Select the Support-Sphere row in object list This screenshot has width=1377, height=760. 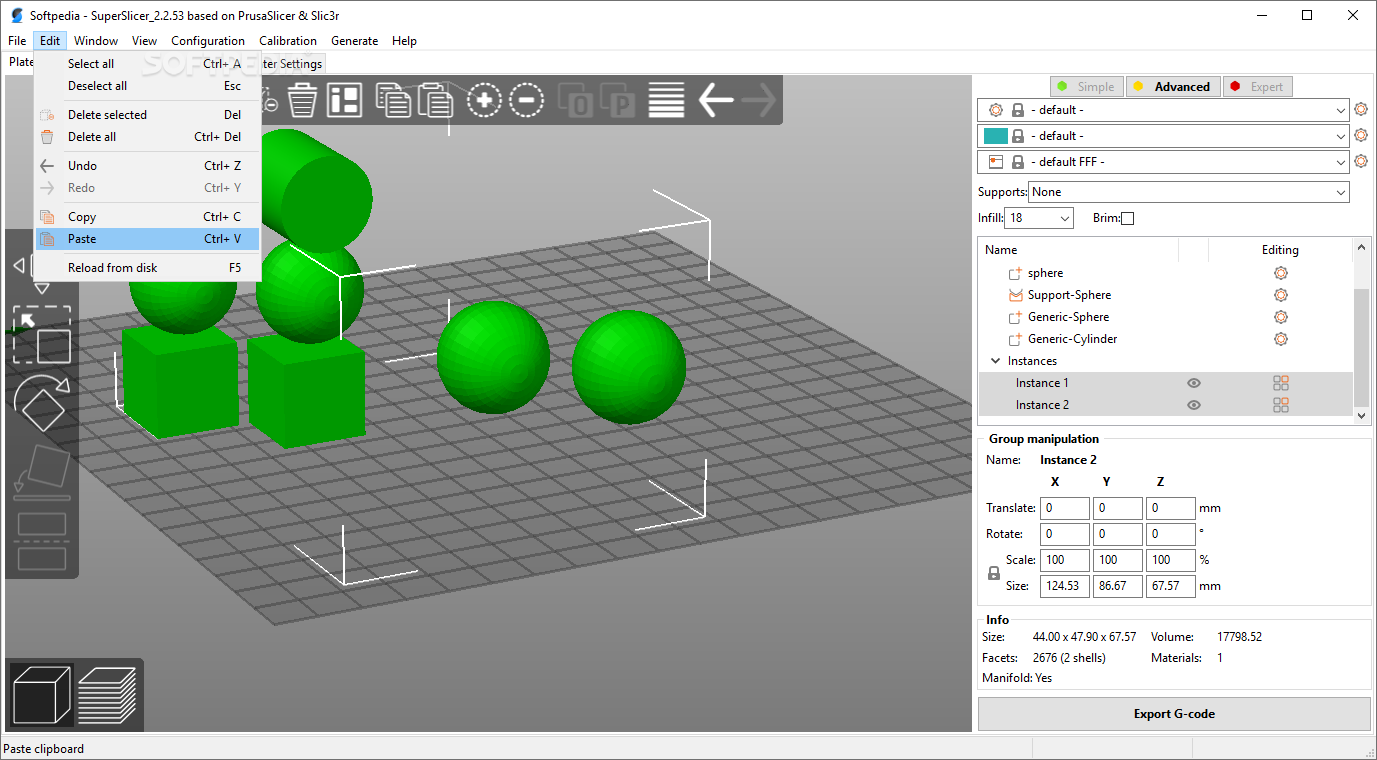click(1165, 295)
